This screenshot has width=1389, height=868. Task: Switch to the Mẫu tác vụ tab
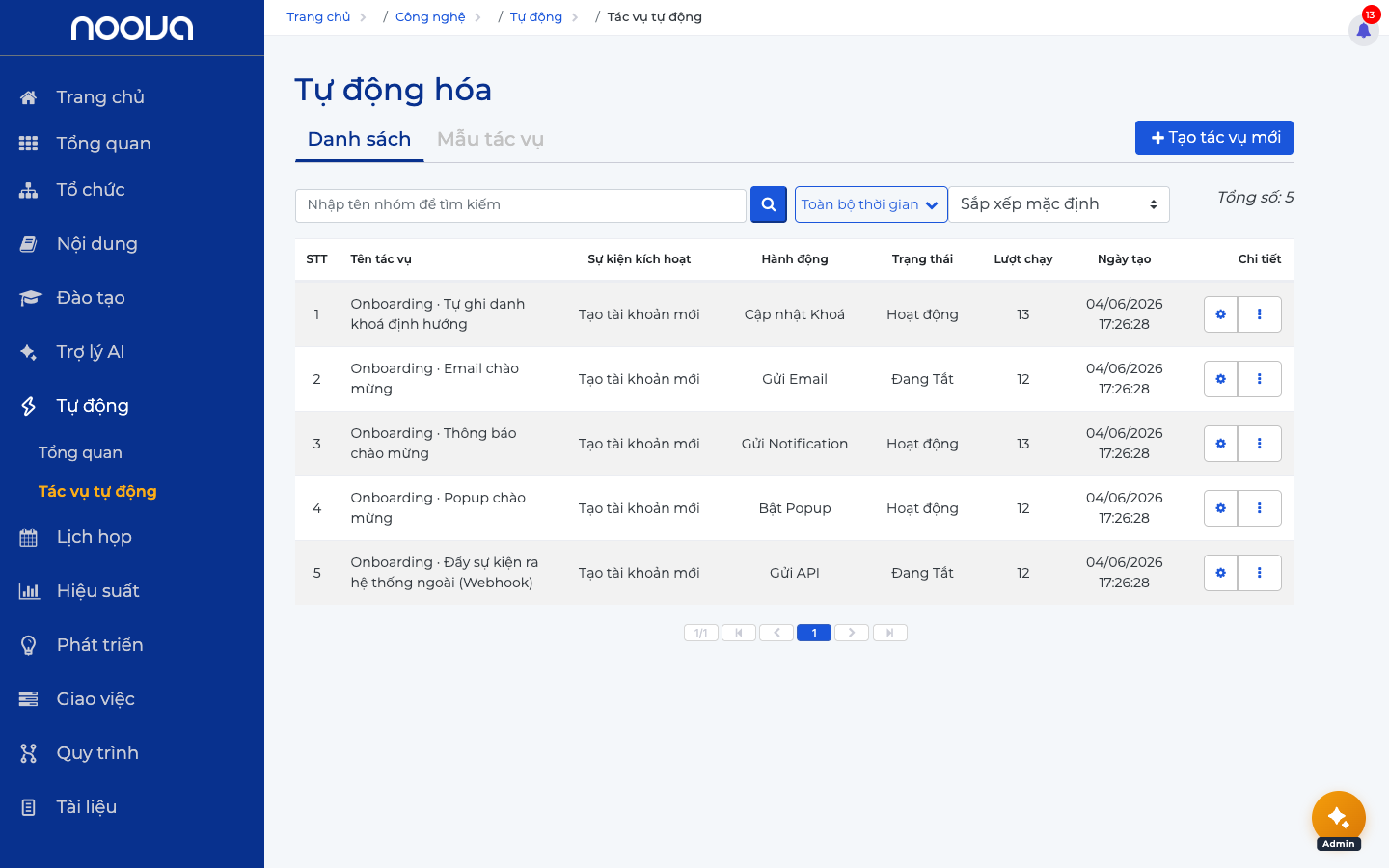click(x=490, y=139)
